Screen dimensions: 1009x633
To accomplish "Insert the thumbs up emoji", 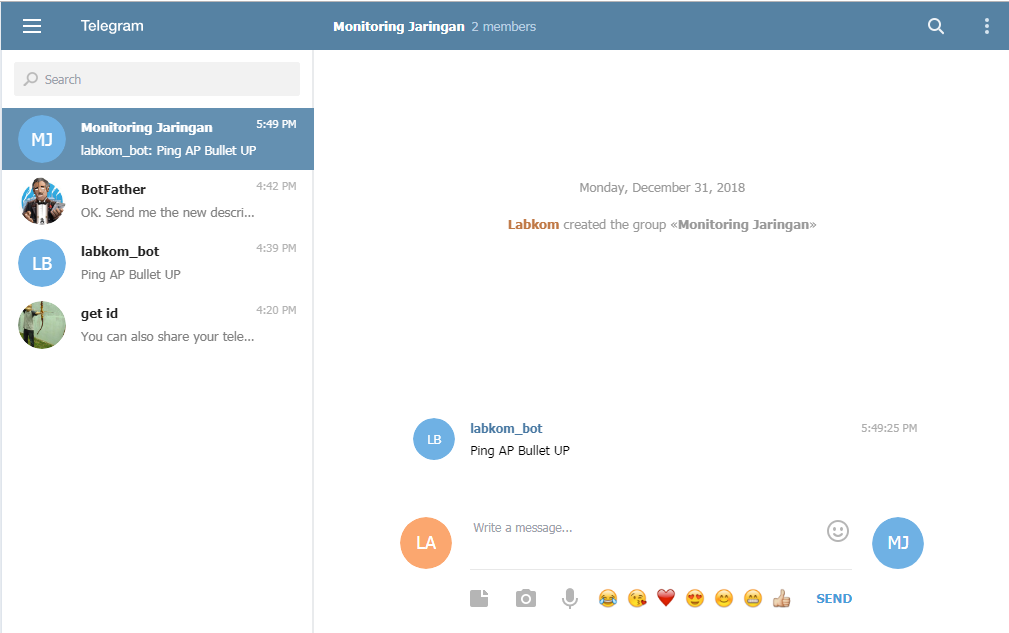I will pos(782,598).
